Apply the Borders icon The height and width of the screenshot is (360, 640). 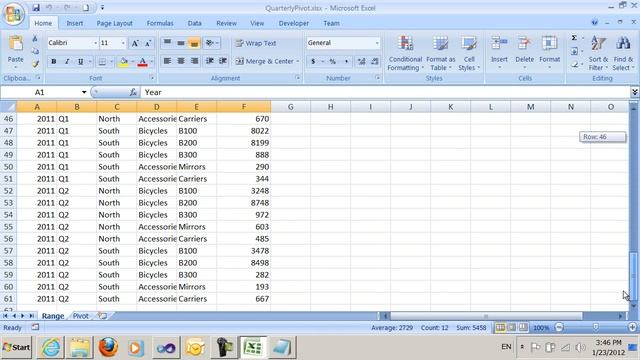102,62
